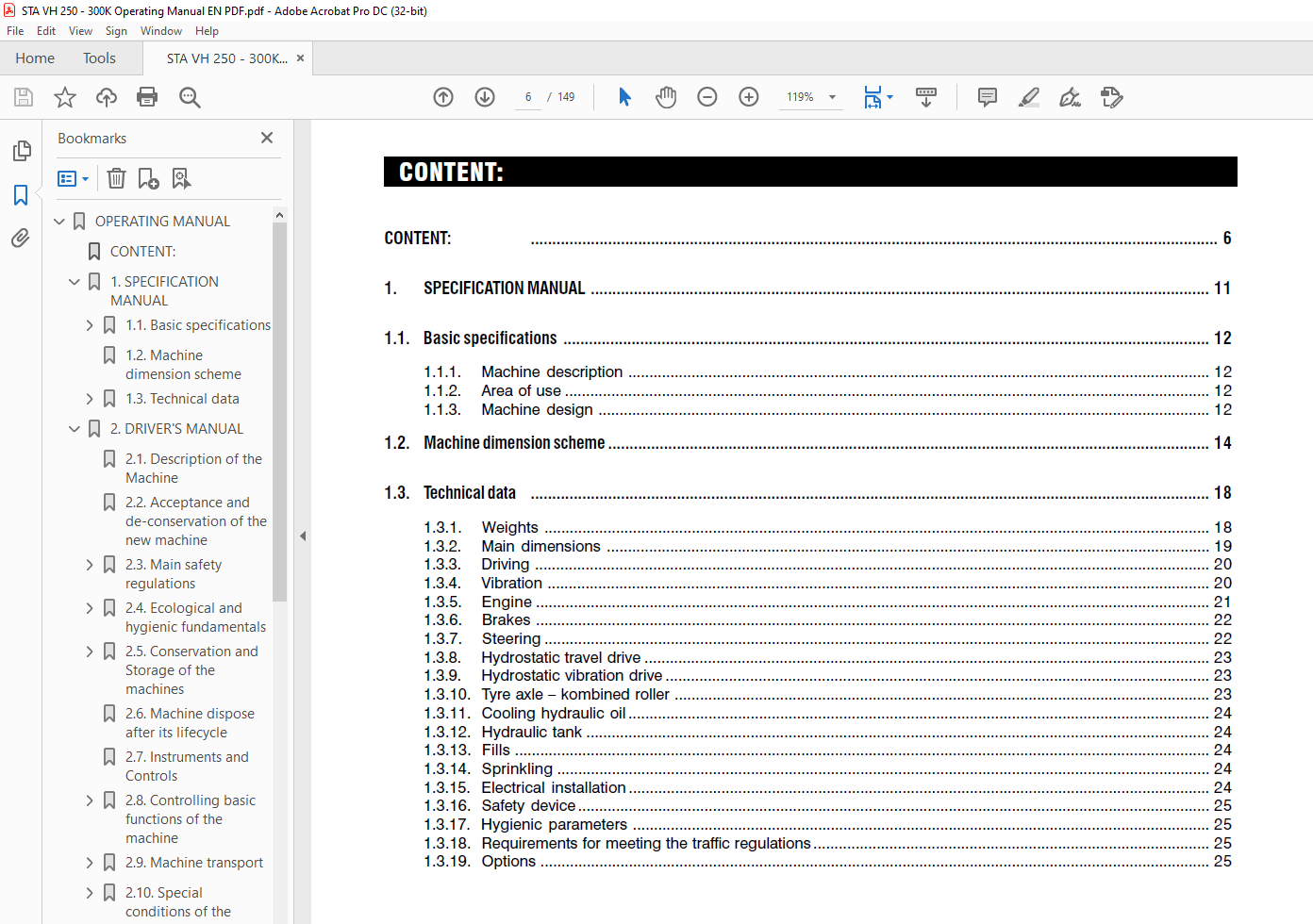
Task: Collapse the navigation pane with the left arrow
Action: (303, 536)
